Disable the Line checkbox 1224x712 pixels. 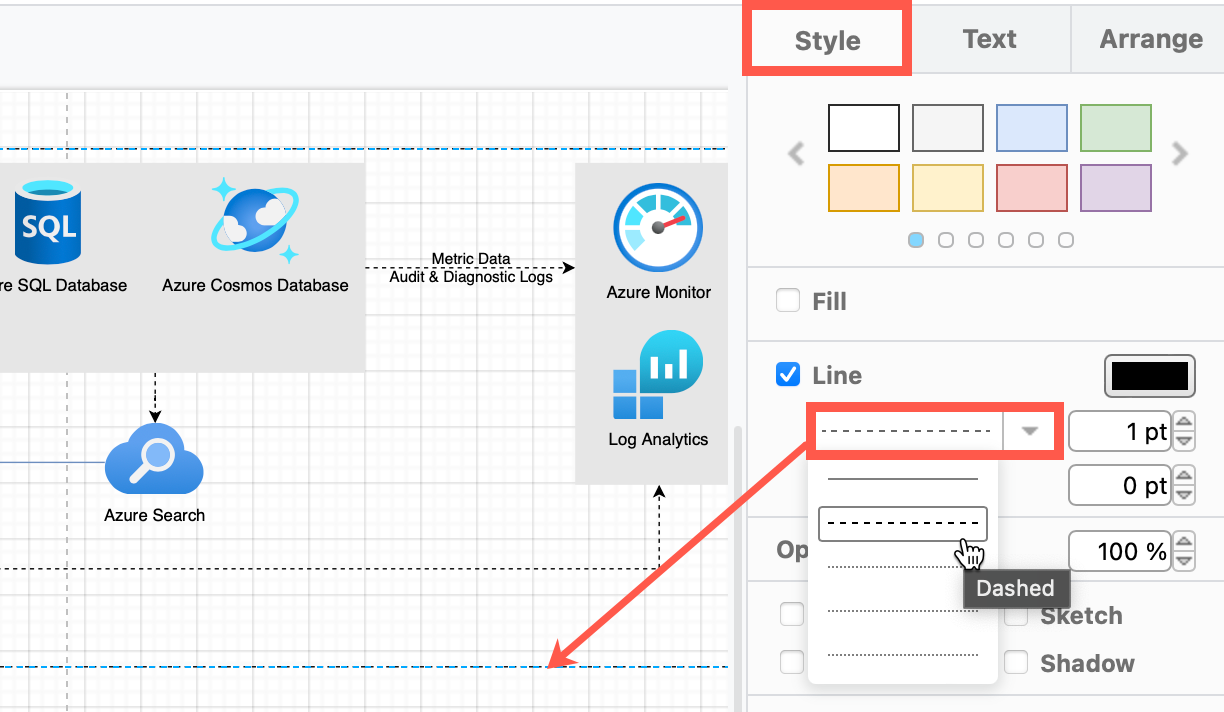click(788, 375)
